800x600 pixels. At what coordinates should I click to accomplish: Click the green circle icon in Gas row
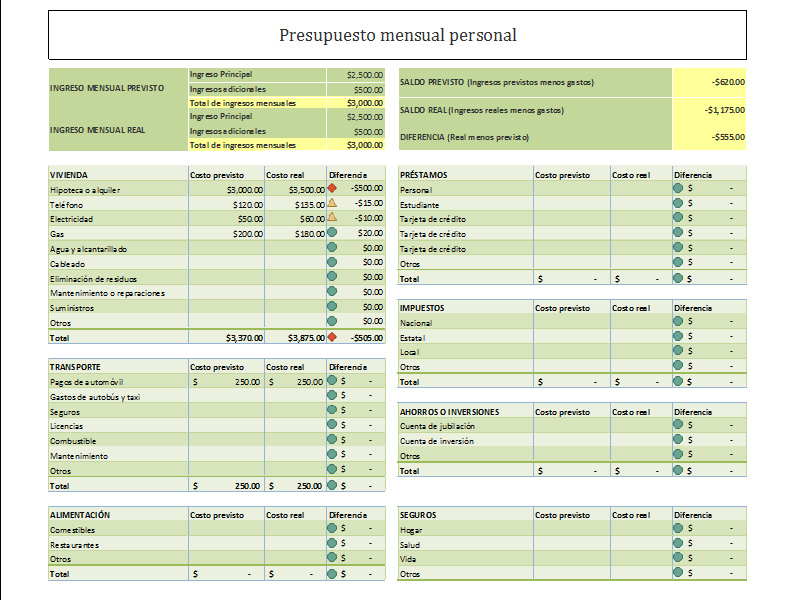pyautogui.click(x=332, y=232)
